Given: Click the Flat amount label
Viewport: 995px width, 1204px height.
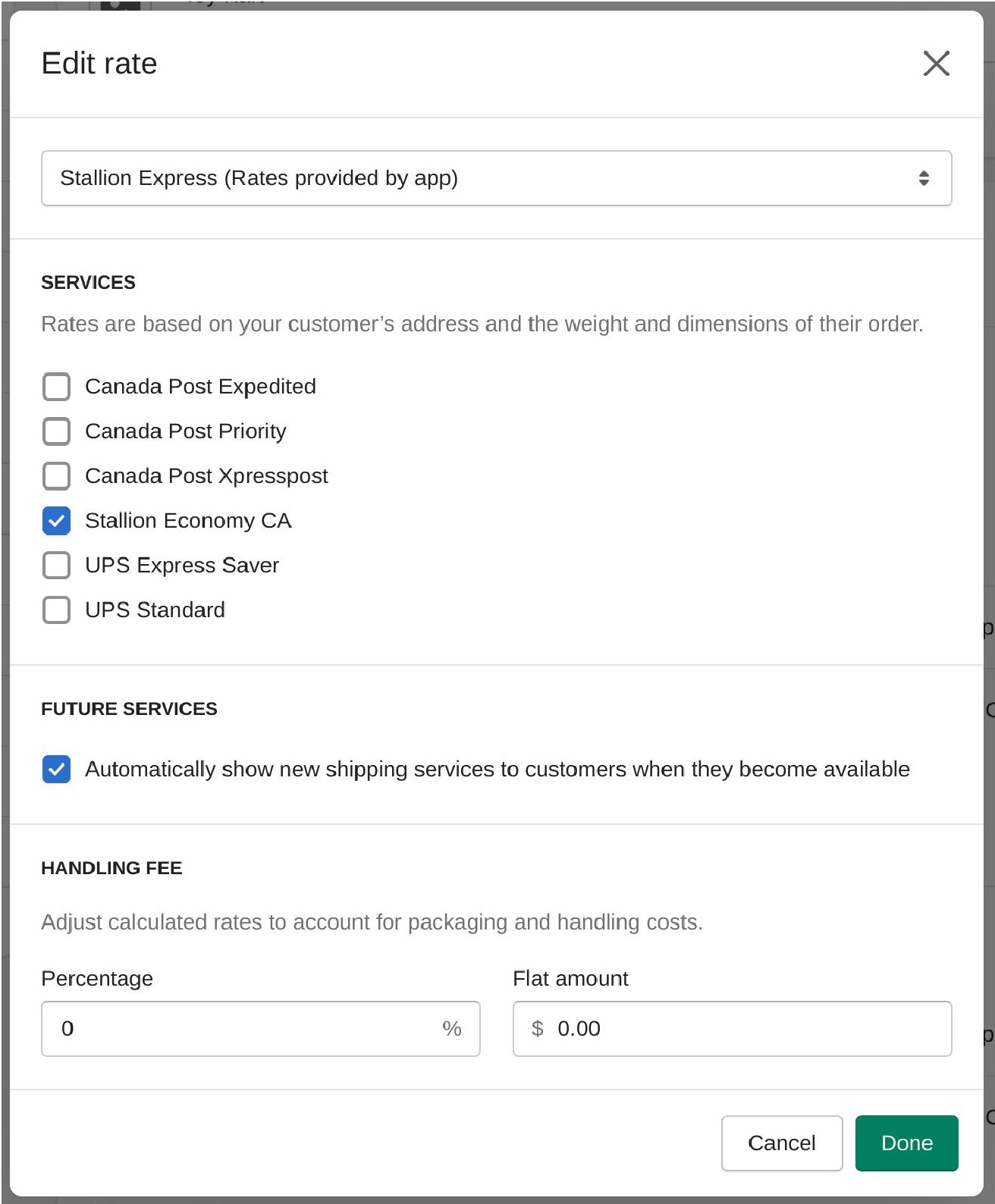Looking at the screenshot, I should 571,979.
